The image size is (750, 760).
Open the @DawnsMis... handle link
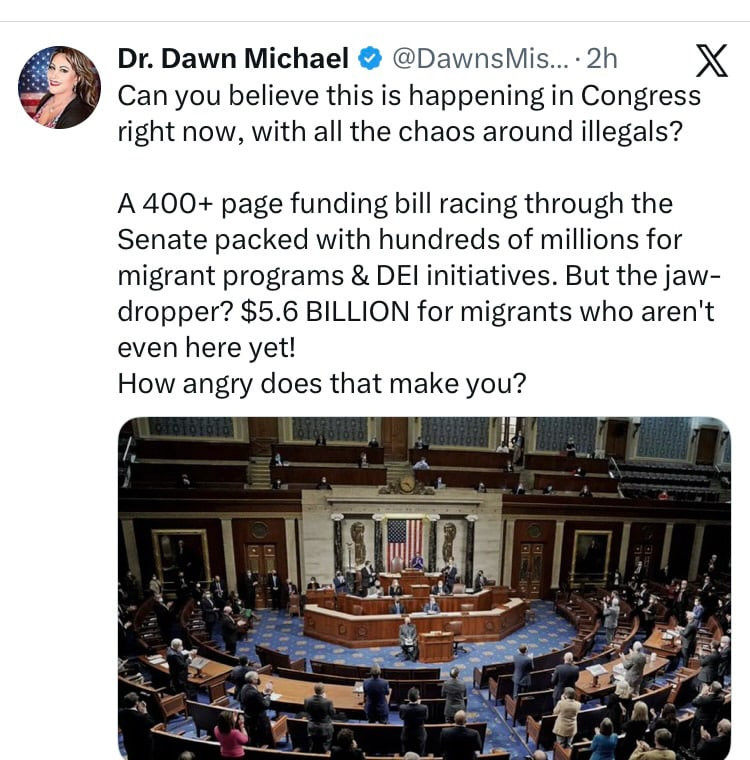tap(479, 59)
